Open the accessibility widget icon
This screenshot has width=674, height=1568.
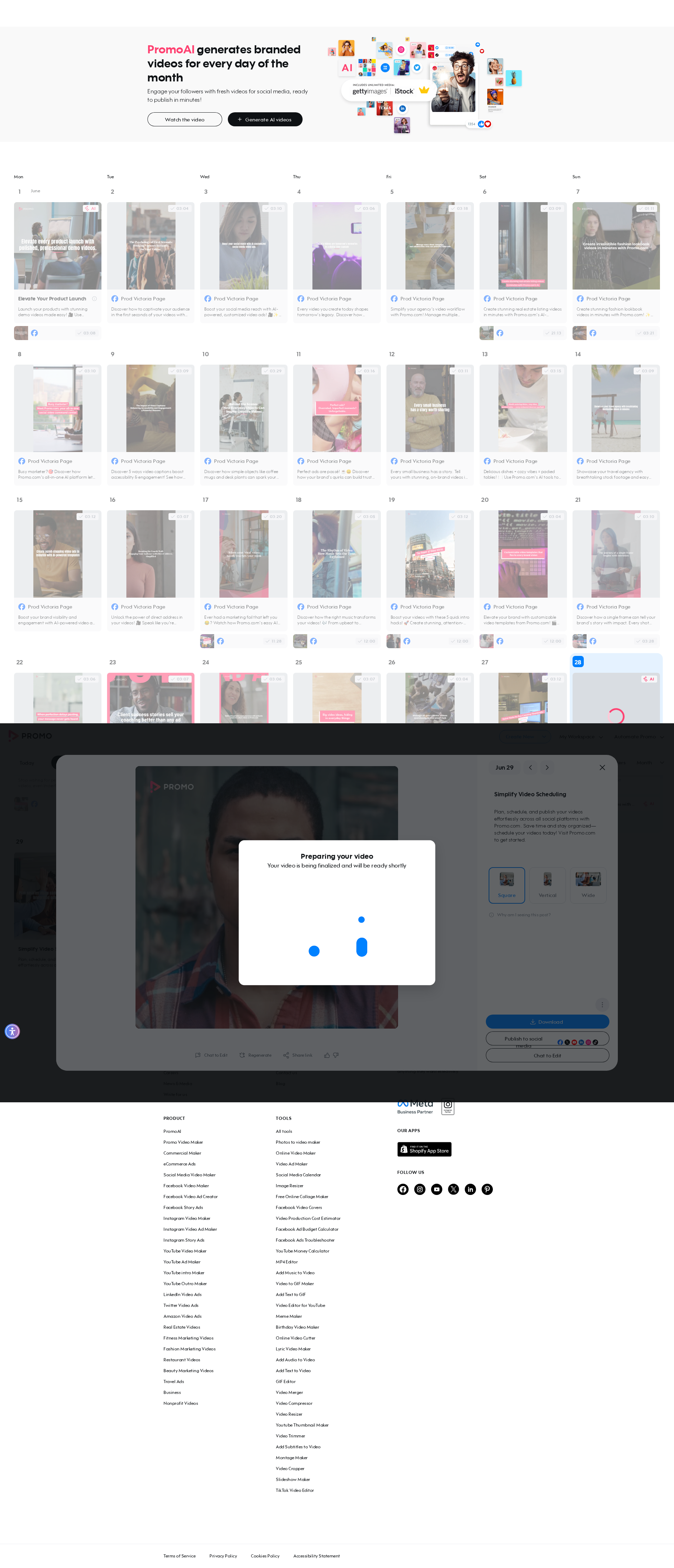[12, 1031]
